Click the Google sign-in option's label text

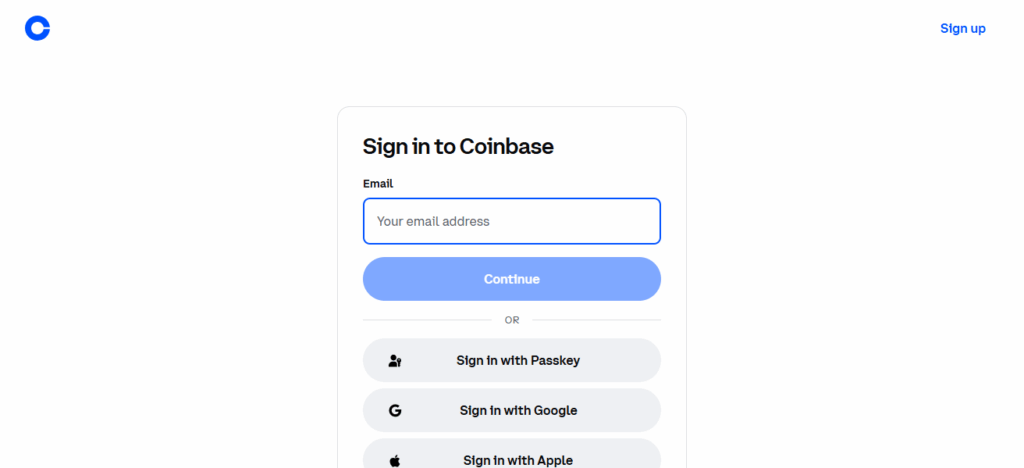coord(518,411)
